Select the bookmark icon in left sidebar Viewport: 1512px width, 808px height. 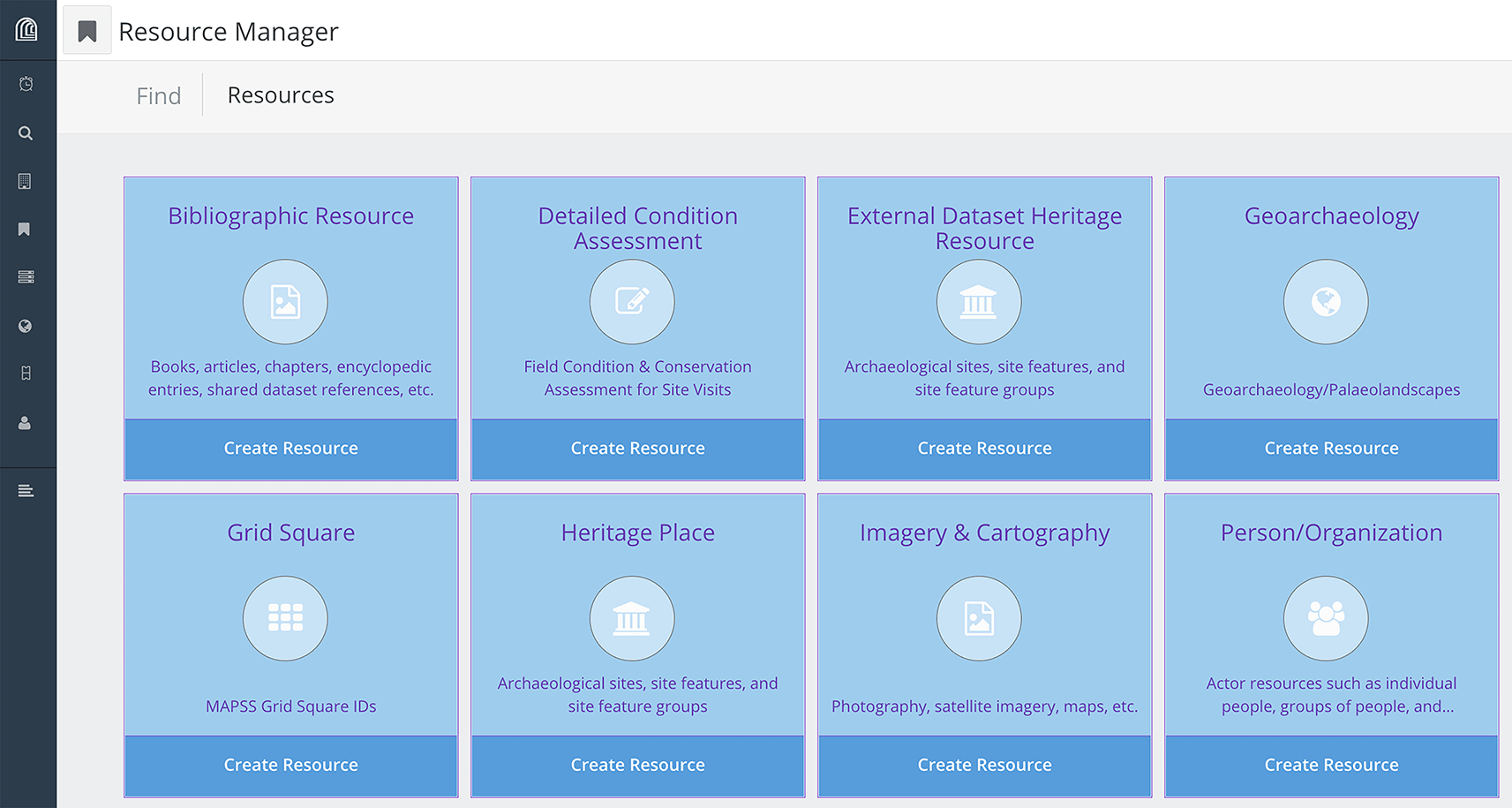pyautogui.click(x=25, y=230)
